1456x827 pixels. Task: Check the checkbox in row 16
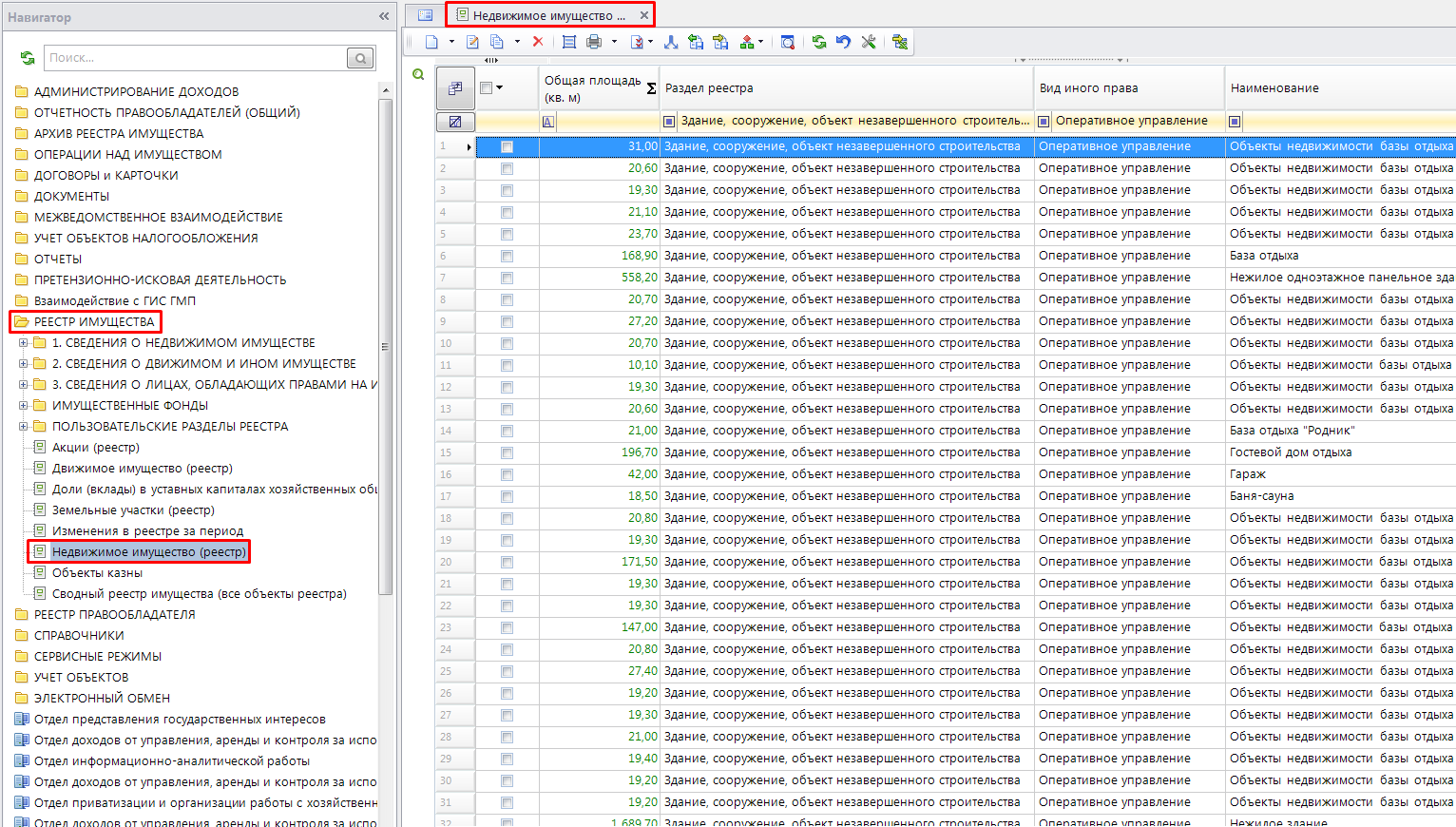coord(507,474)
